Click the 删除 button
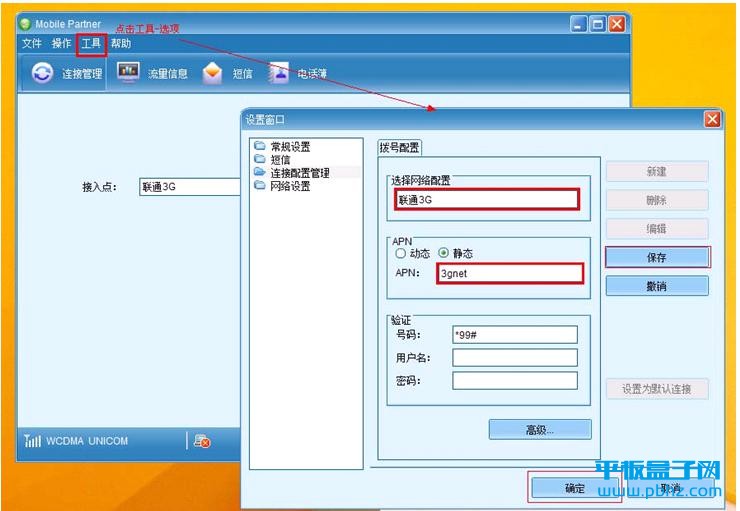This screenshot has width=740, height=511. (657, 201)
